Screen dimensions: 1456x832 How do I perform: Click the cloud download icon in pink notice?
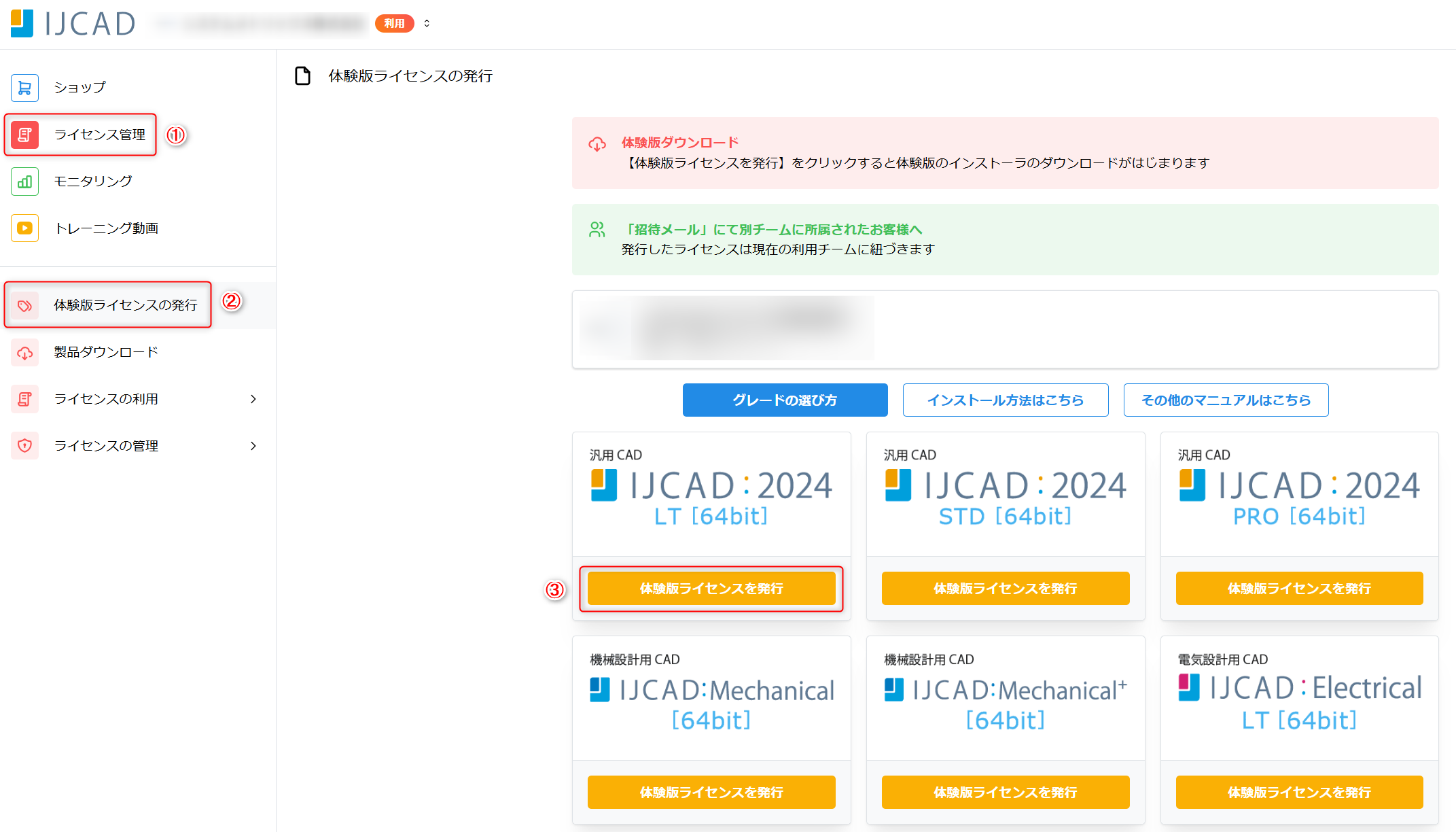(x=597, y=144)
